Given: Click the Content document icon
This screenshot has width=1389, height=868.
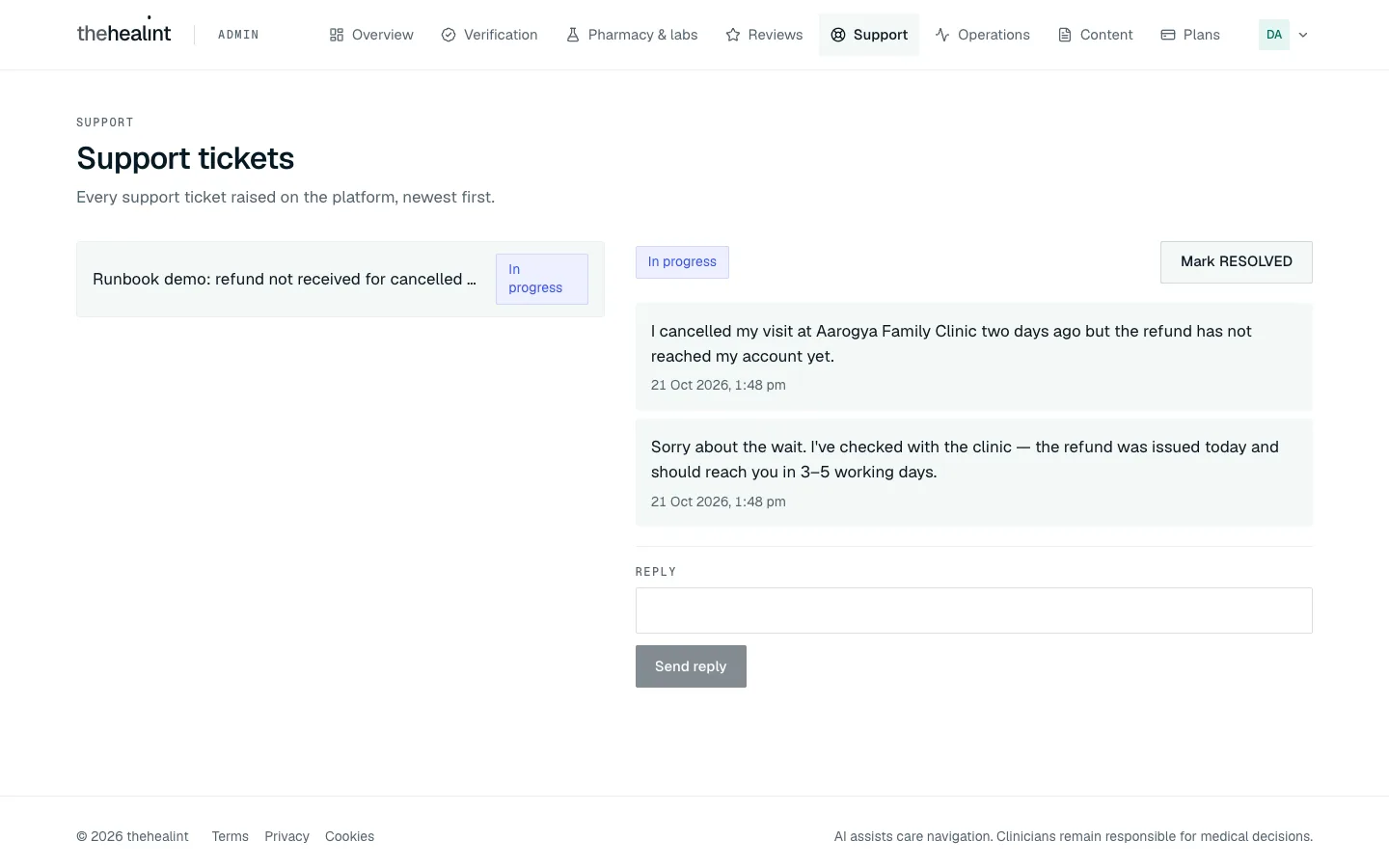Looking at the screenshot, I should click(x=1065, y=35).
